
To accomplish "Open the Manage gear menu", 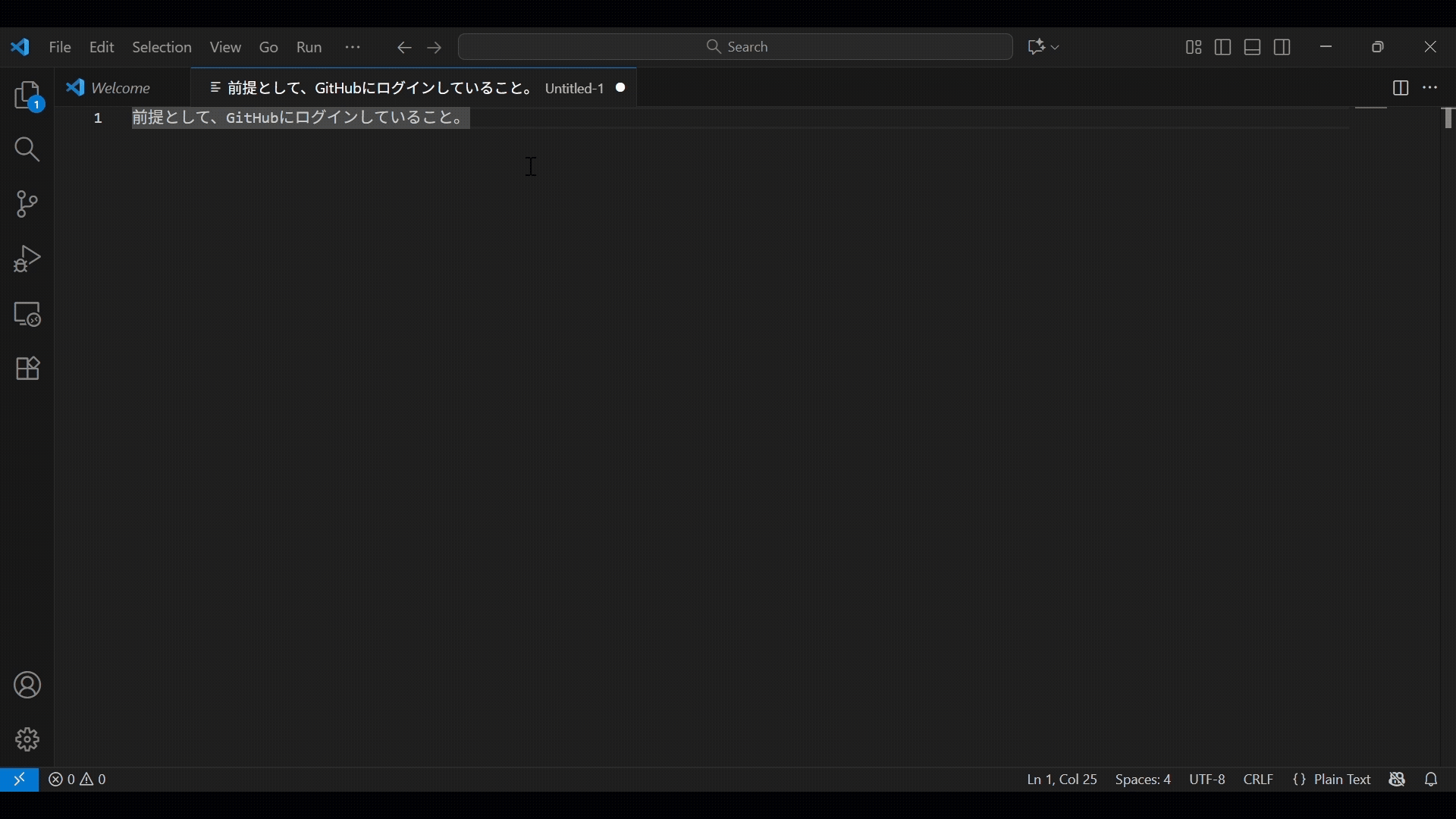I will (x=27, y=739).
